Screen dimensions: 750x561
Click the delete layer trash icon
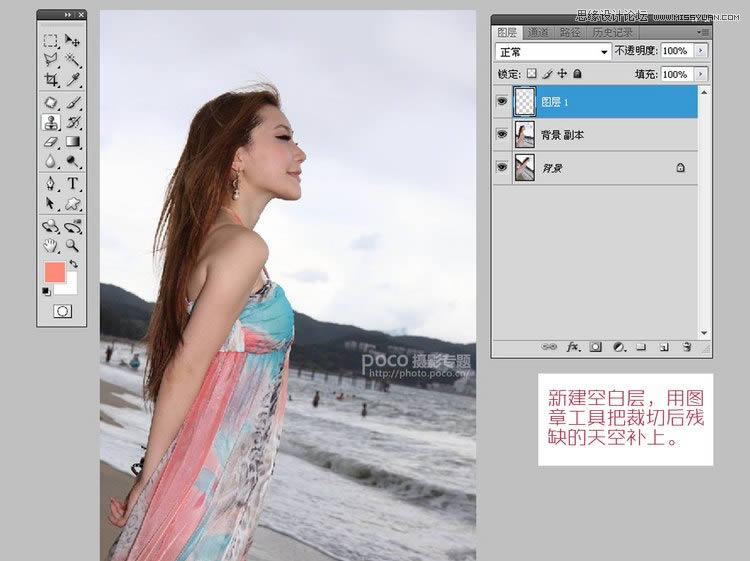point(687,347)
